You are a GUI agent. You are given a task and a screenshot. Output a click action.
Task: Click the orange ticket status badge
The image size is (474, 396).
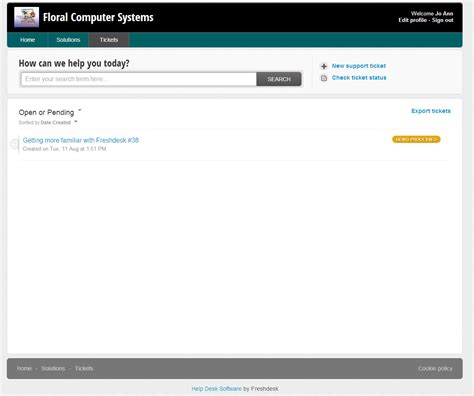point(416,139)
